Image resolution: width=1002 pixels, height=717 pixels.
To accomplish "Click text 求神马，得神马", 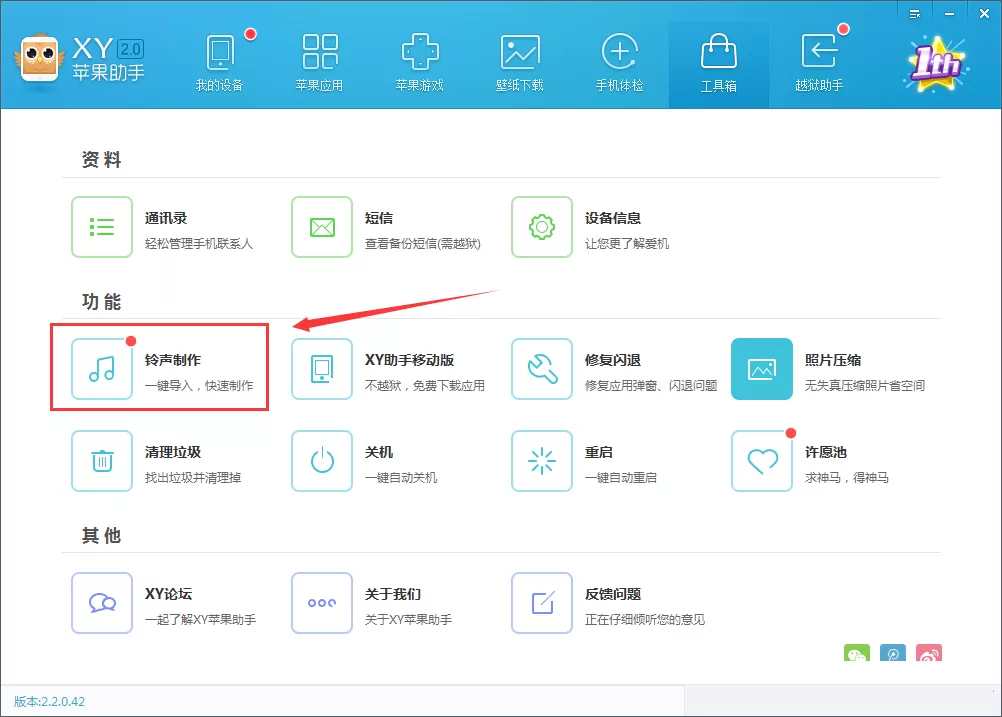I will (847, 477).
